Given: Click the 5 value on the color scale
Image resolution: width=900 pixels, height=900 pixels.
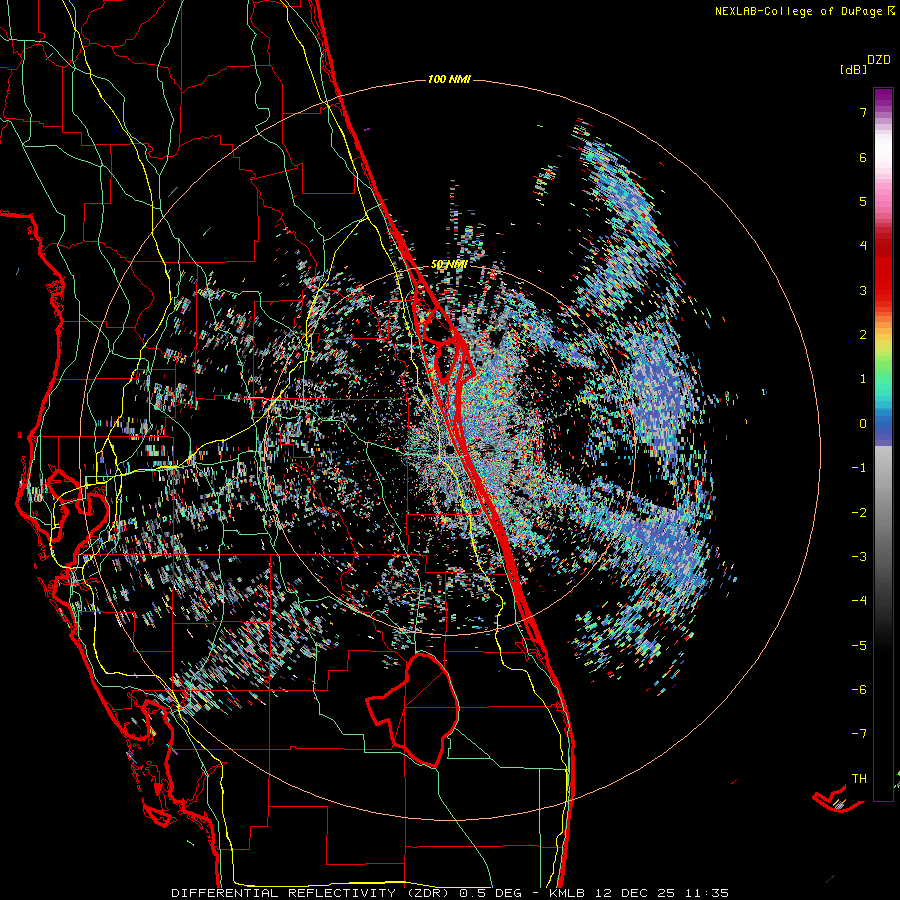Looking at the screenshot, I should (863, 201).
